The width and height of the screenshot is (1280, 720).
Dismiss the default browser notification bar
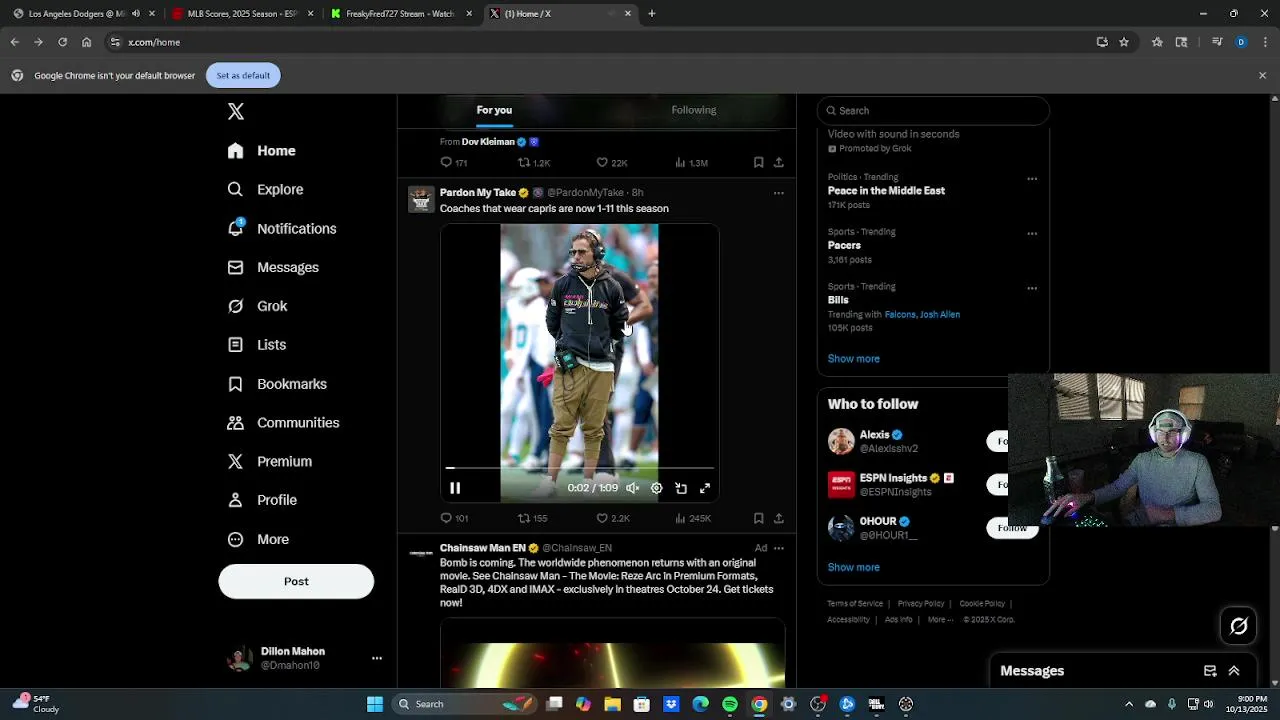click(x=1262, y=75)
